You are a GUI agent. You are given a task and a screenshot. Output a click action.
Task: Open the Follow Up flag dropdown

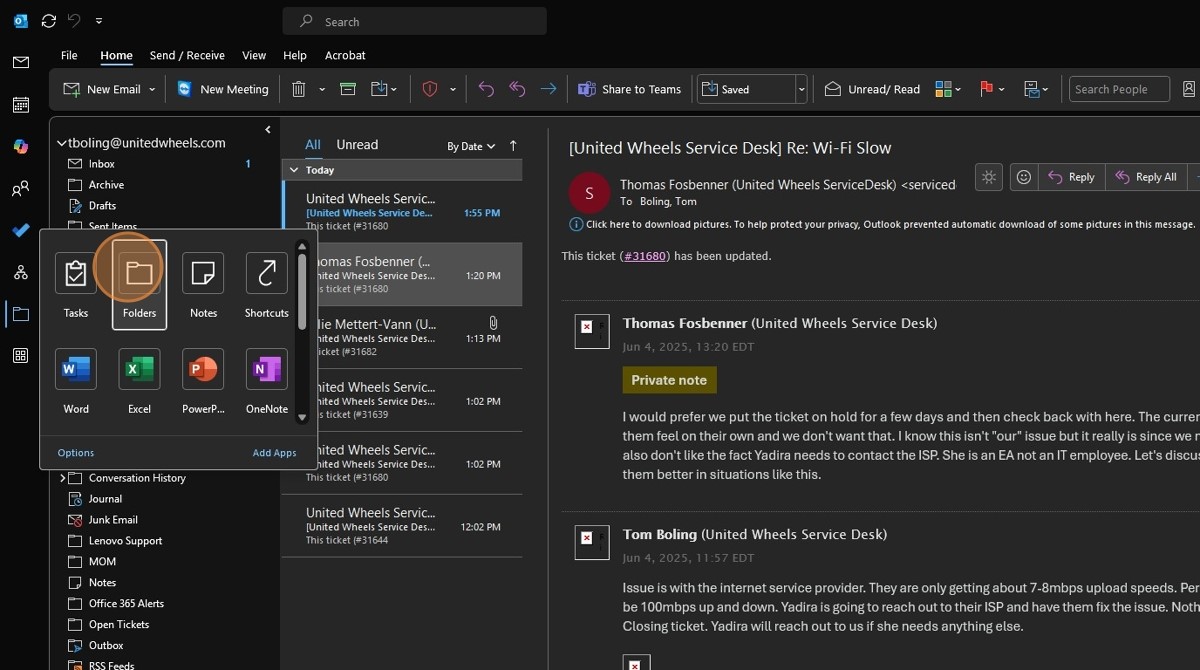pos(992,89)
